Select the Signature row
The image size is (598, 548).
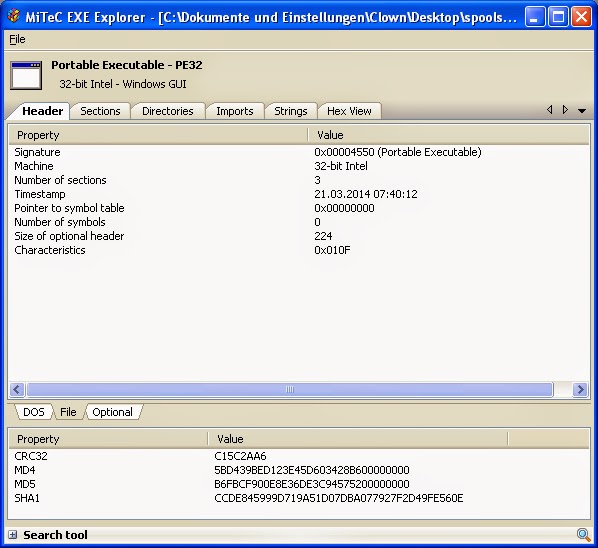299,152
